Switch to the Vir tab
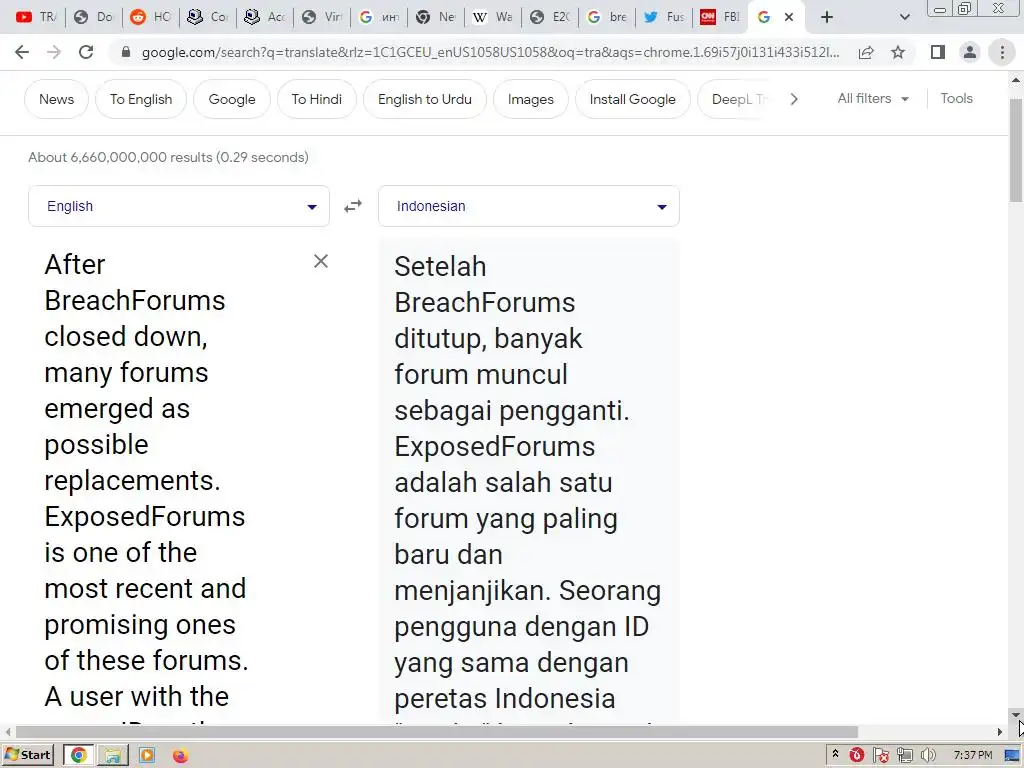The height and width of the screenshot is (768, 1024). tap(322, 17)
